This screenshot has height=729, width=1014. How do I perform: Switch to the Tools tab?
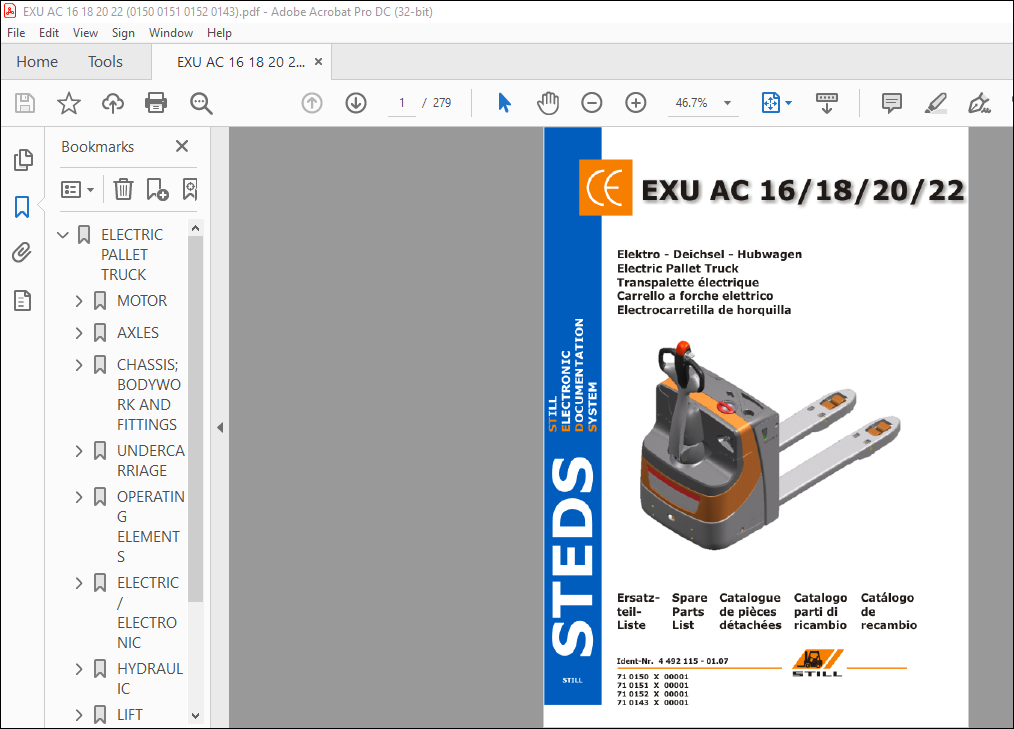pyautogui.click(x=105, y=61)
